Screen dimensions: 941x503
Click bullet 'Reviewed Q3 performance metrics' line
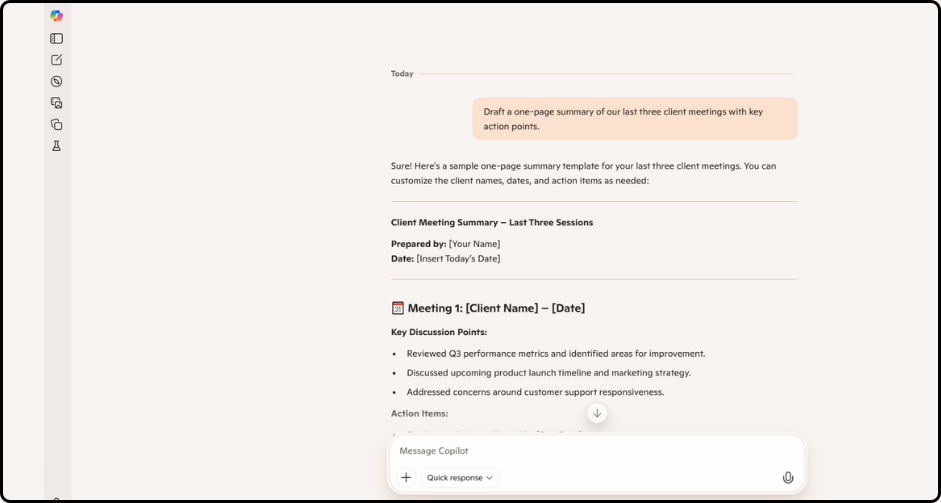556,354
